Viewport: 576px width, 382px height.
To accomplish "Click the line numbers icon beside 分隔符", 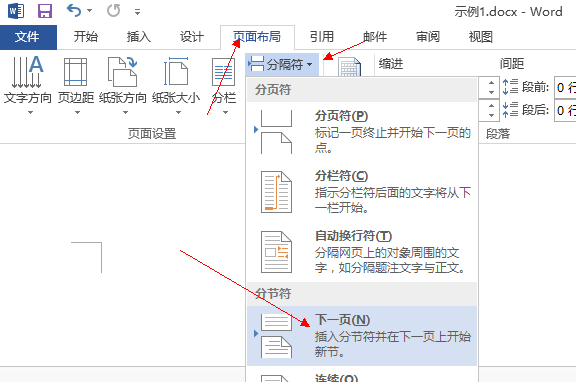I will coord(349,67).
